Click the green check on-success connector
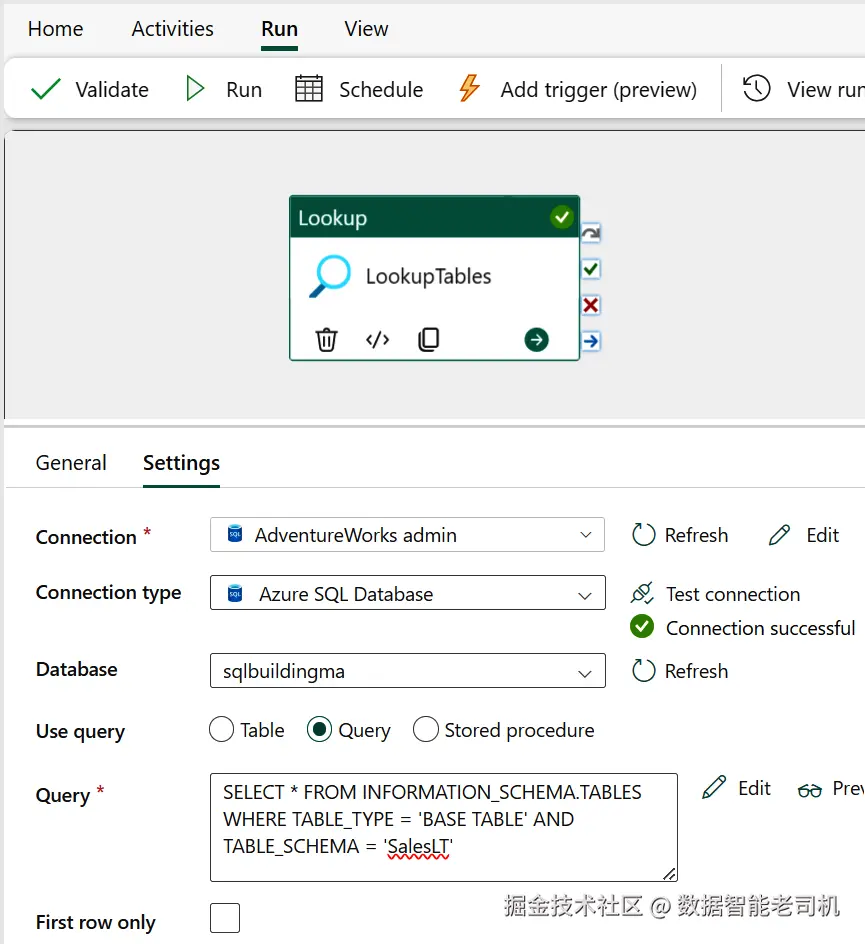The width and height of the screenshot is (865, 944). (591, 269)
